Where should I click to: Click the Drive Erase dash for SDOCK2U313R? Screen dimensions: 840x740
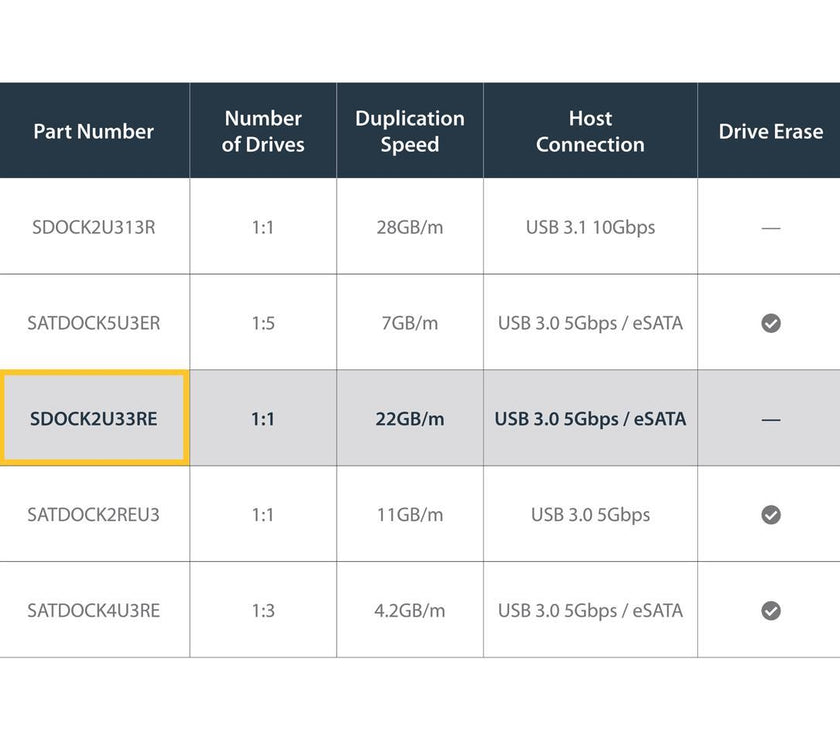point(770,228)
